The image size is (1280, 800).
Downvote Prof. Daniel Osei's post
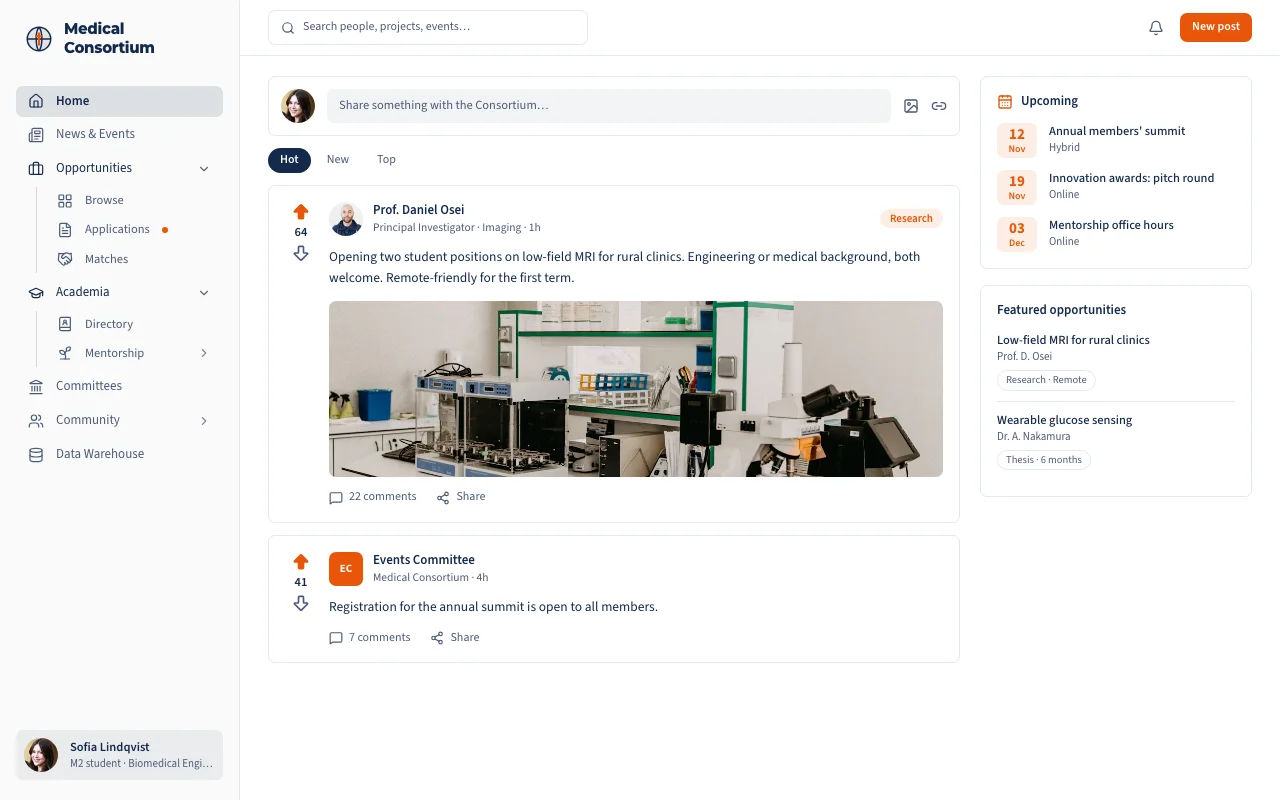coord(301,254)
